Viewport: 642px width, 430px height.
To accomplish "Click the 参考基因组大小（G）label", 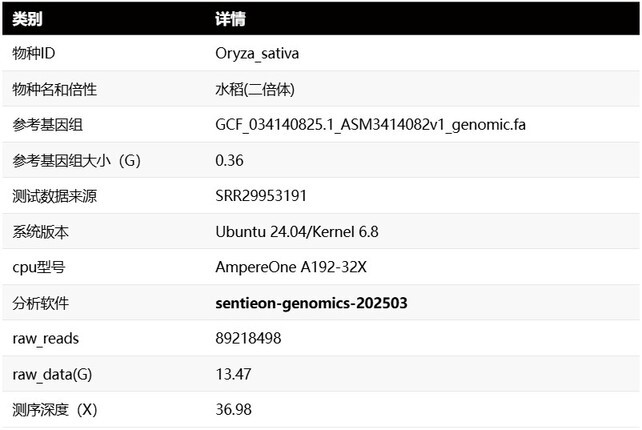I will pos(77,161).
